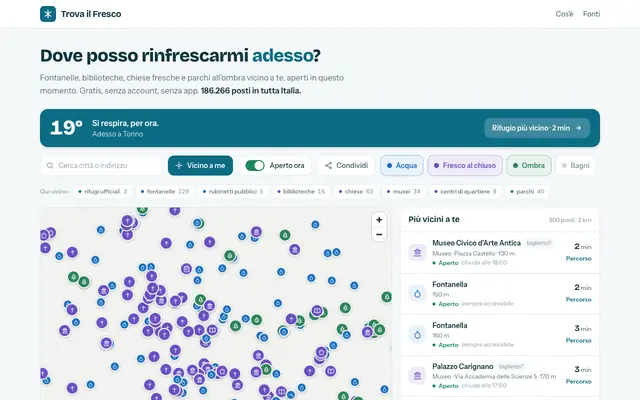
Task: Click the Trova il Fresco snowflake logo
Action: (x=48, y=14)
